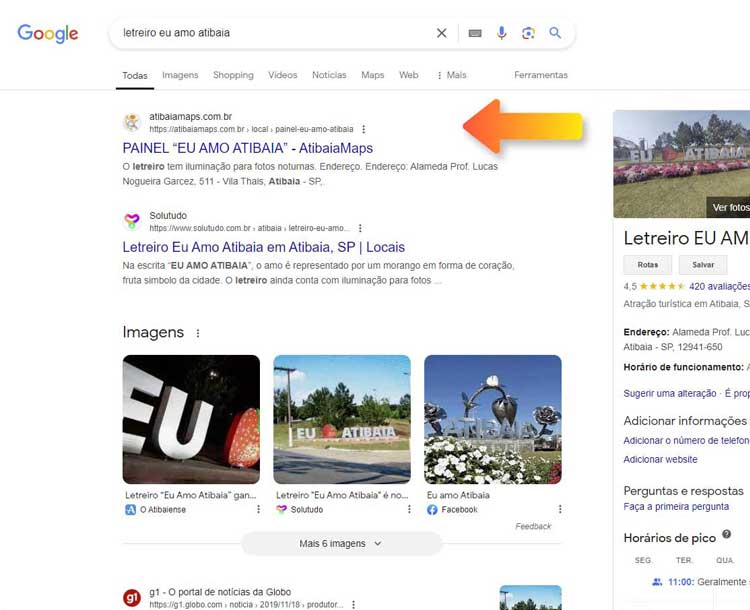Open the Facebook Atibaia flowers image thumbnail
750x610 pixels.
[493, 419]
